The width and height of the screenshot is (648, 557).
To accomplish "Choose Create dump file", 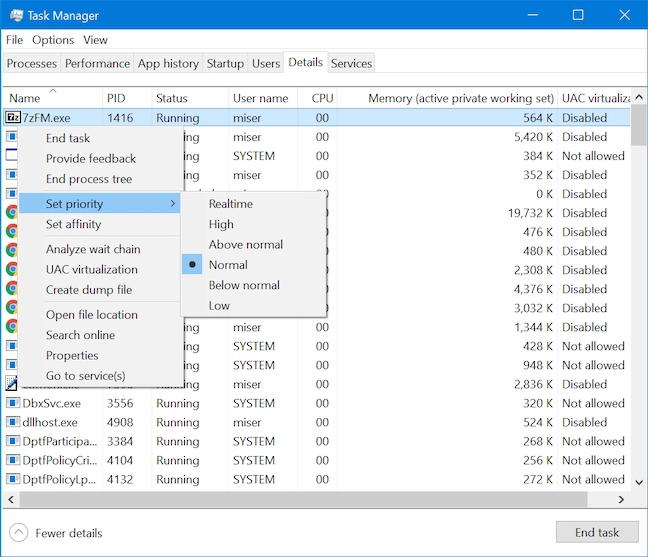I will tap(89, 290).
